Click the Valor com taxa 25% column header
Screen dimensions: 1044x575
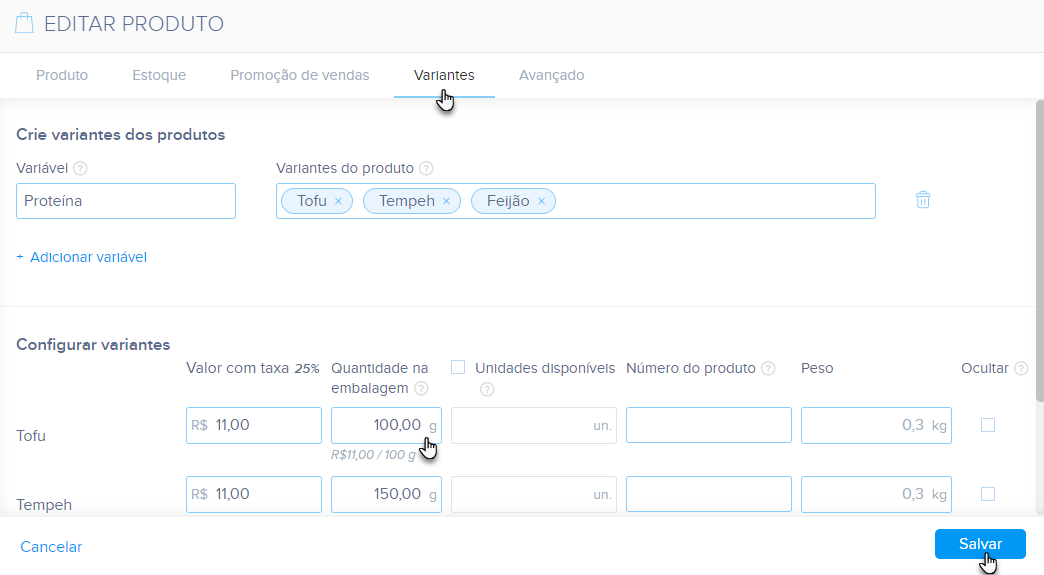click(253, 368)
